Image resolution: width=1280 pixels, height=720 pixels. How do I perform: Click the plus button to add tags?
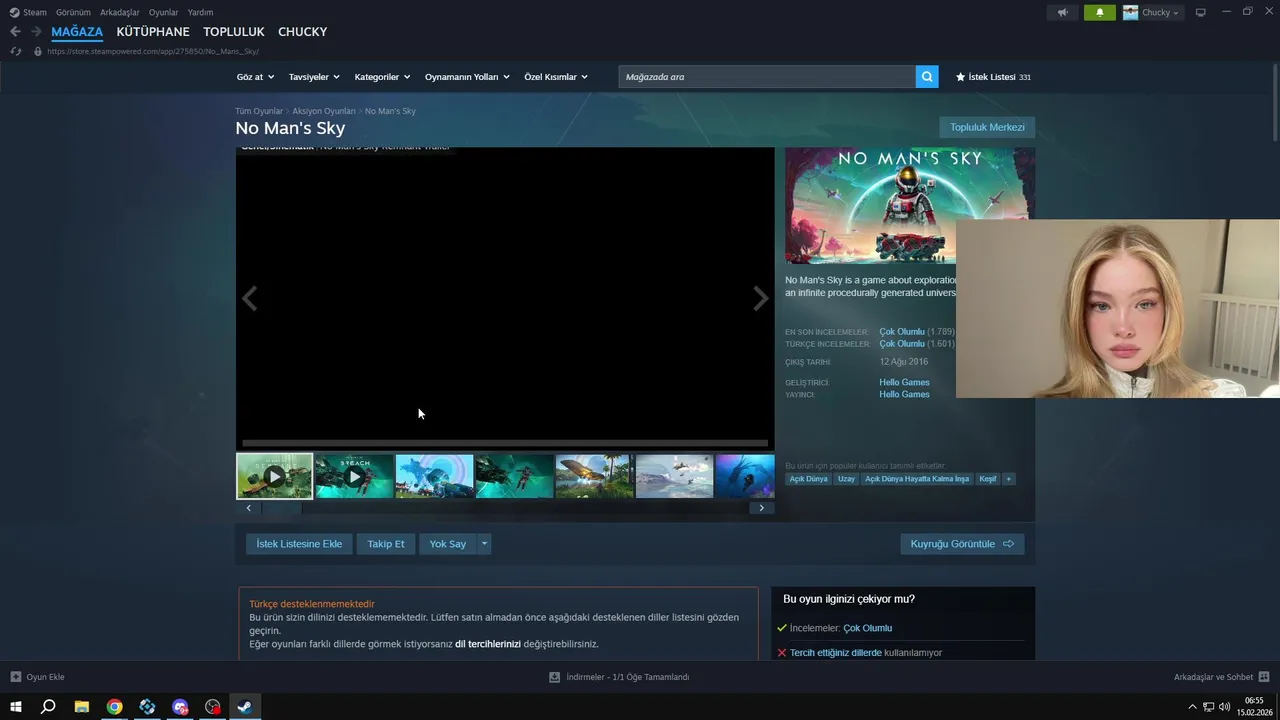[1009, 479]
